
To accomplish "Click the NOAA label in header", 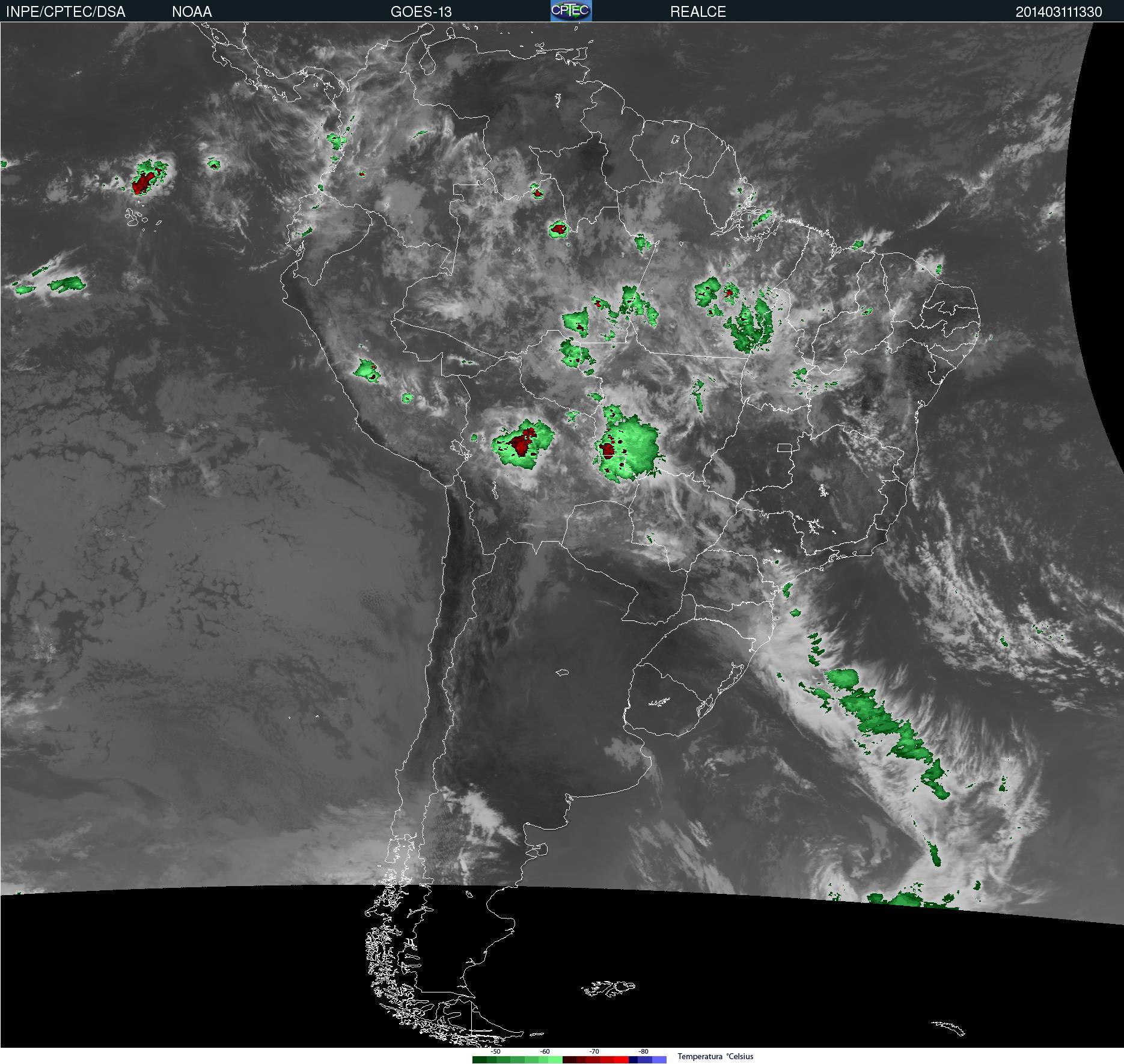I will point(192,12).
